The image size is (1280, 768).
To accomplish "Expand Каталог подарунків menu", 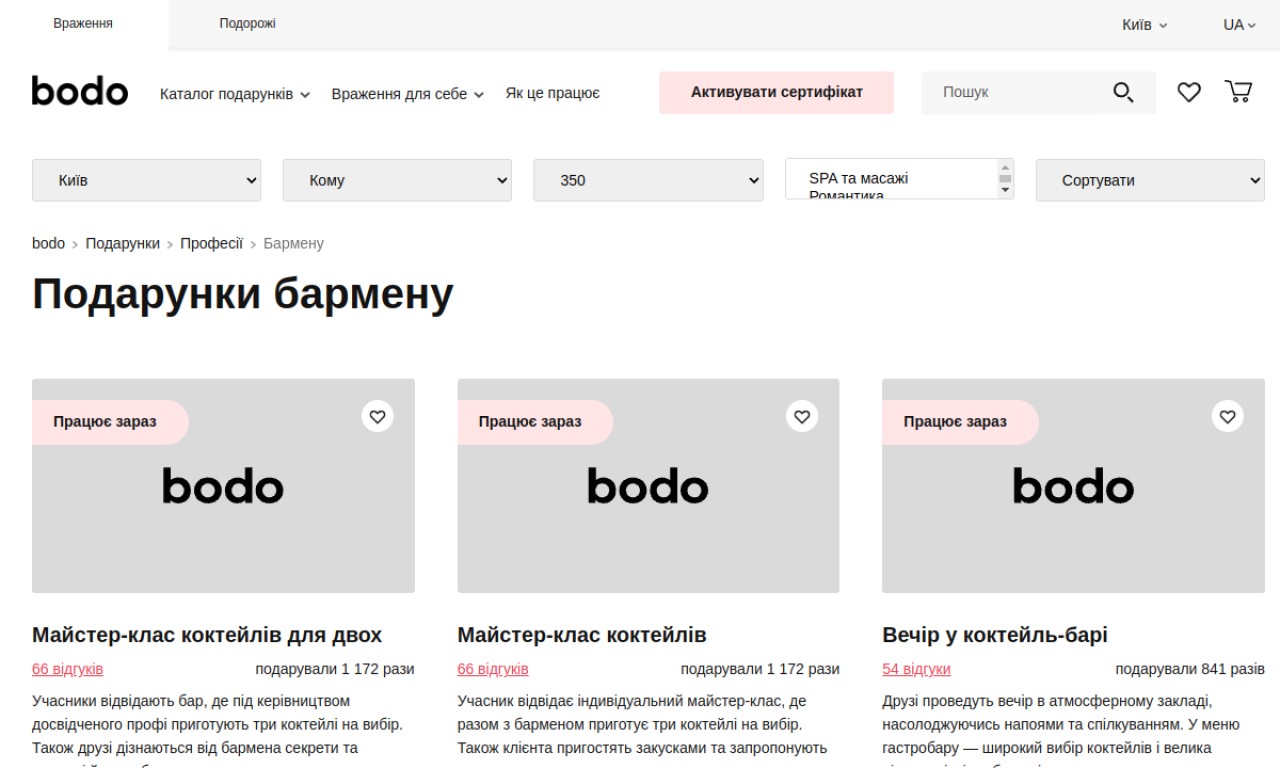I will [235, 93].
